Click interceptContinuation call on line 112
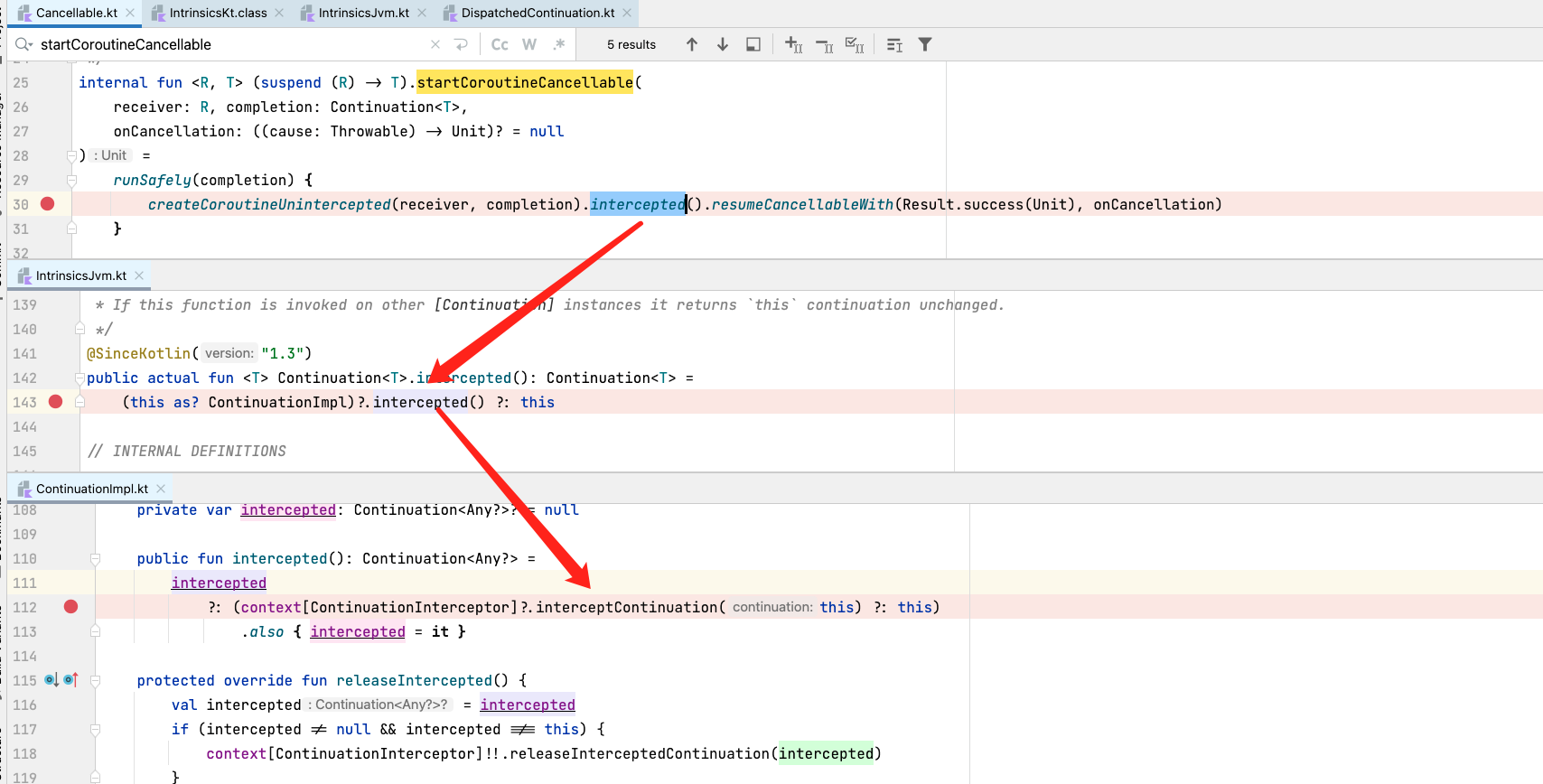1543x784 pixels. click(x=627, y=607)
